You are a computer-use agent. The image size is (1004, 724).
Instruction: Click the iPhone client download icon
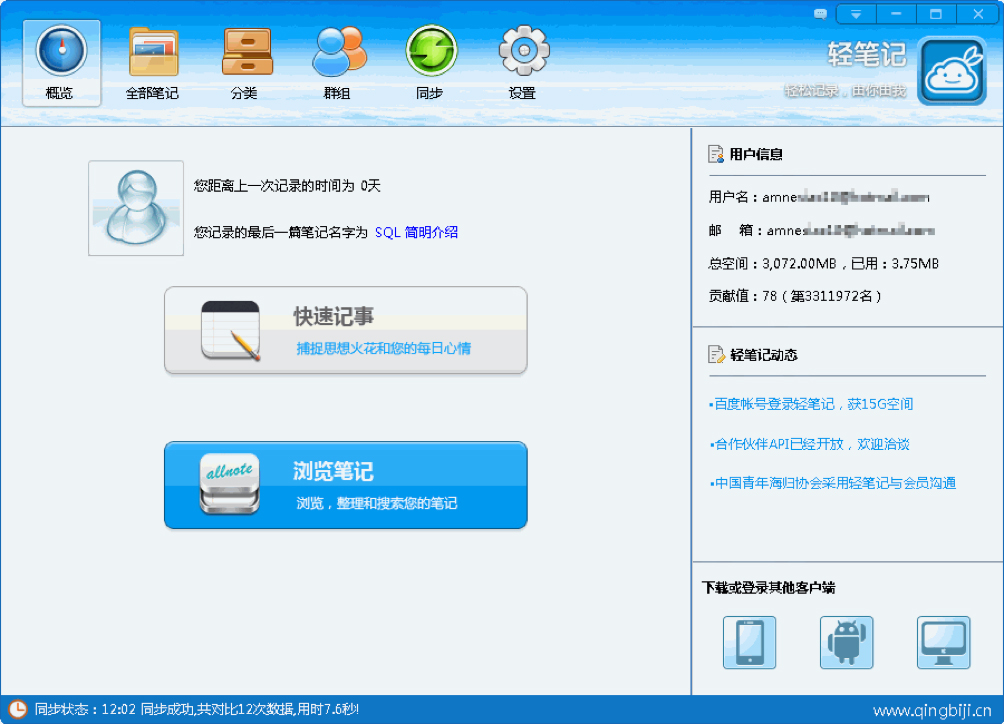(x=749, y=643)
